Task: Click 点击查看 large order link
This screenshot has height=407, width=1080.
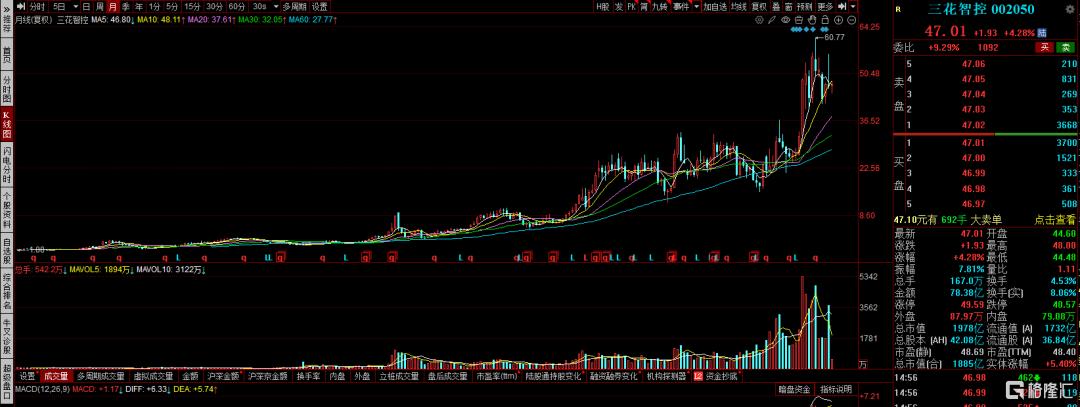Action: click(x=1054, y=220)
